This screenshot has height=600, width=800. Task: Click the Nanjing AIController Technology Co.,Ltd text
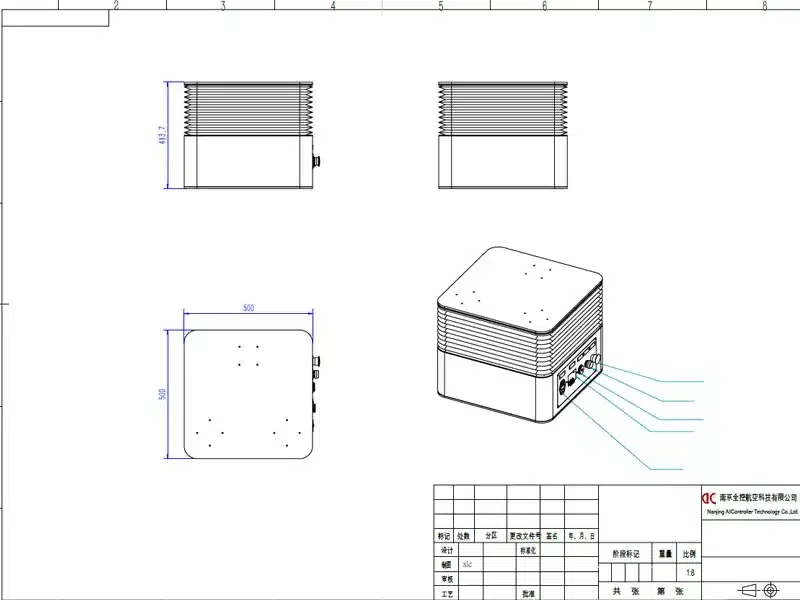tap(751, 511)
